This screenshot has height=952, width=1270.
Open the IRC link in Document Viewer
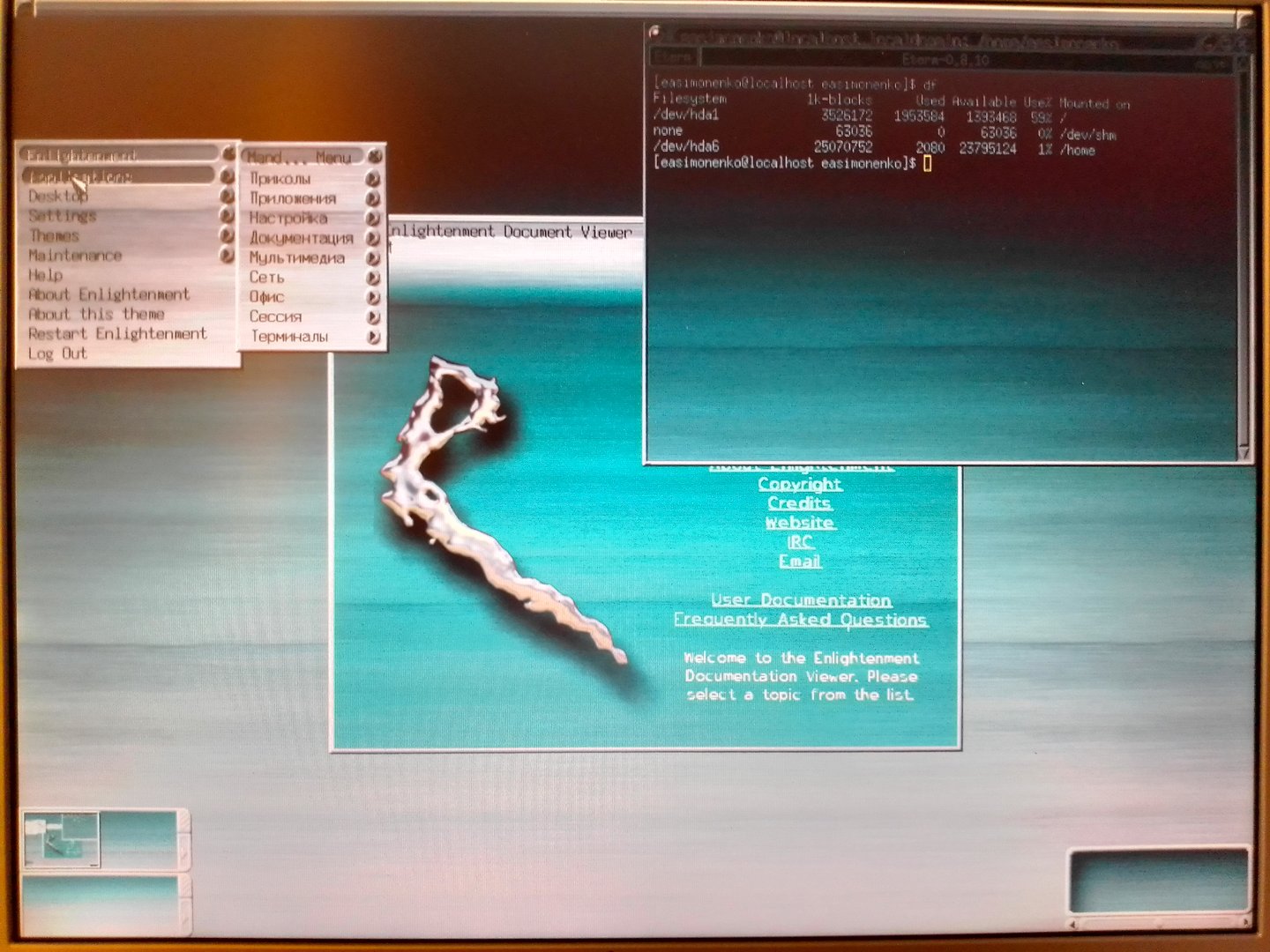[800, 542]
